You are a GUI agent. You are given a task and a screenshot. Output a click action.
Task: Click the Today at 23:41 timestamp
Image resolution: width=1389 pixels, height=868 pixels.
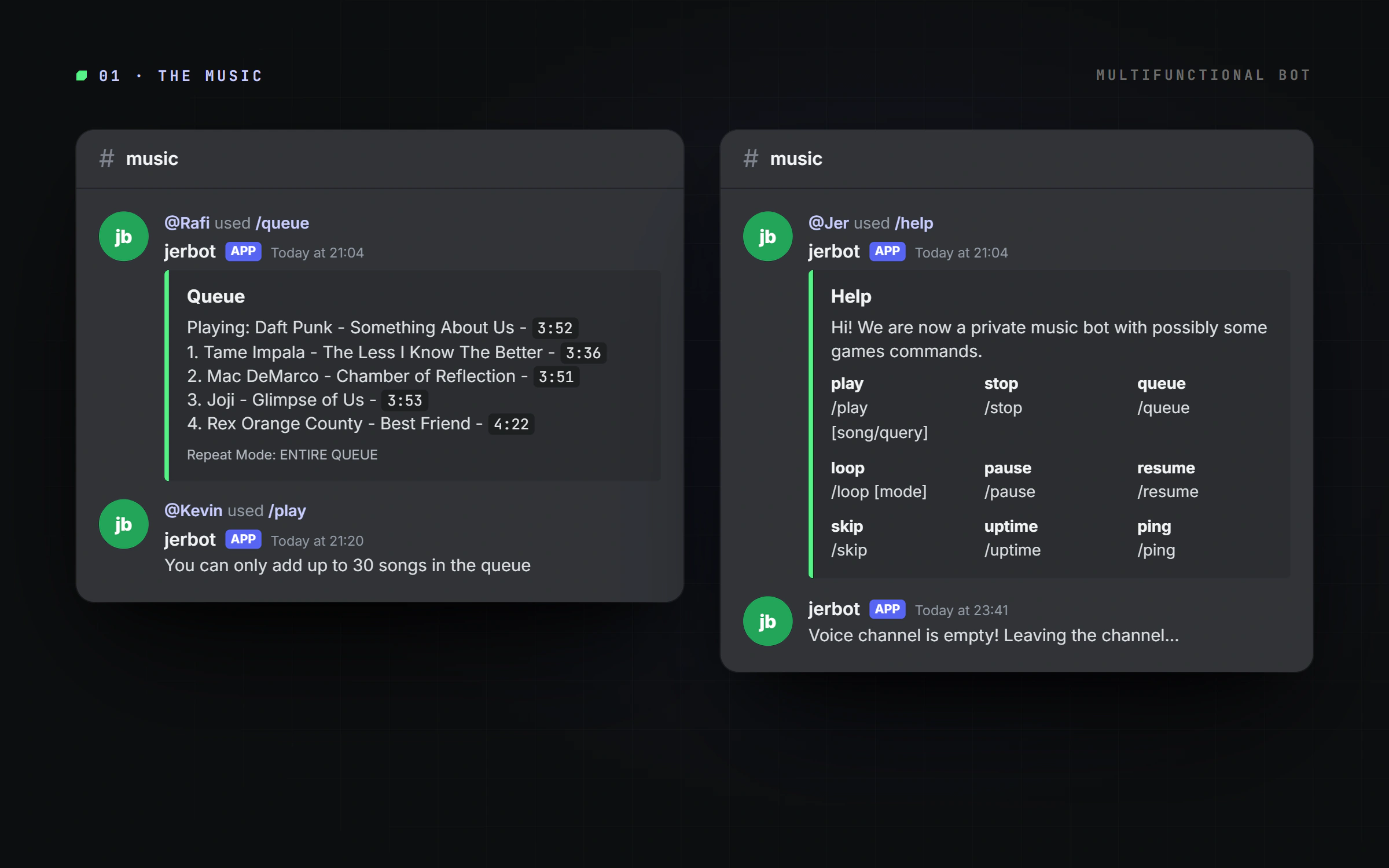[x=961, y=610]
